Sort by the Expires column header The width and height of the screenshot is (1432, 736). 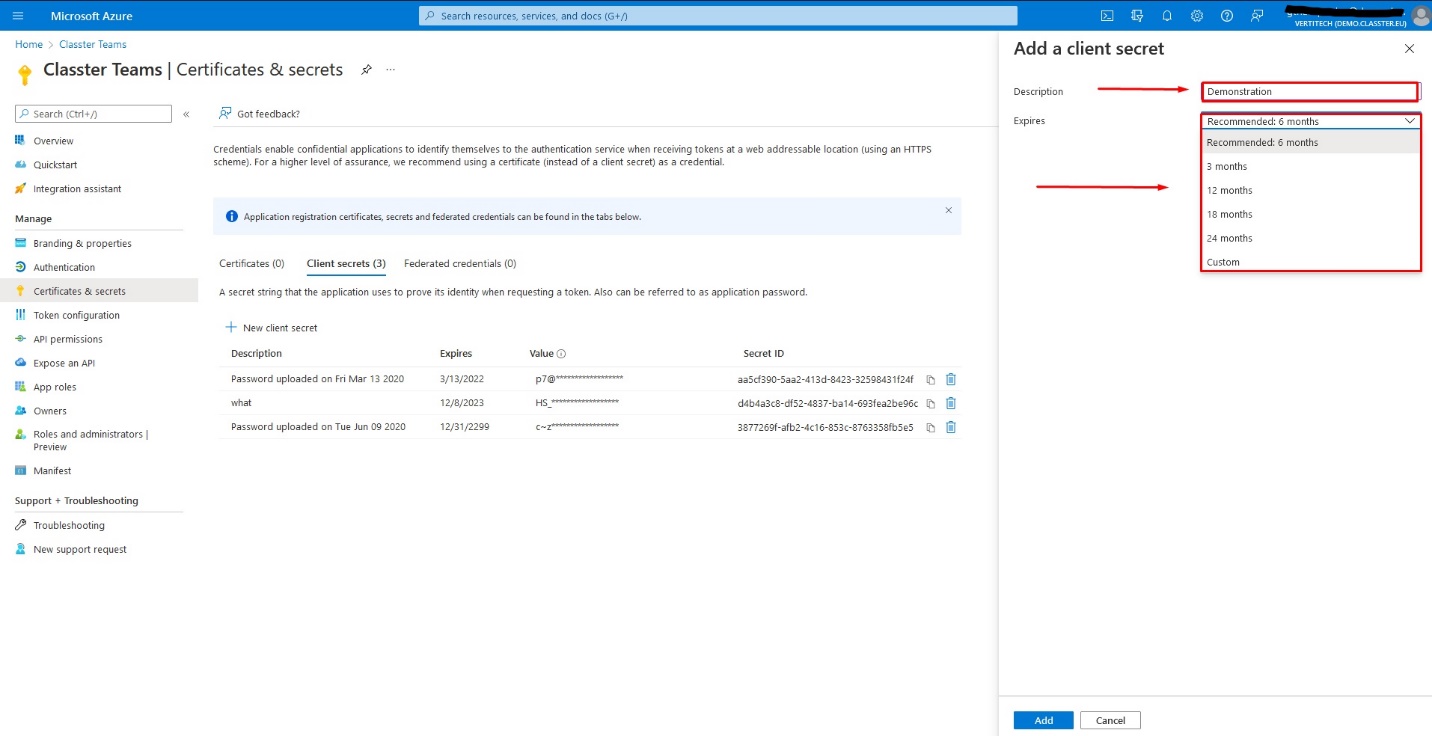[x=456, y=354]
